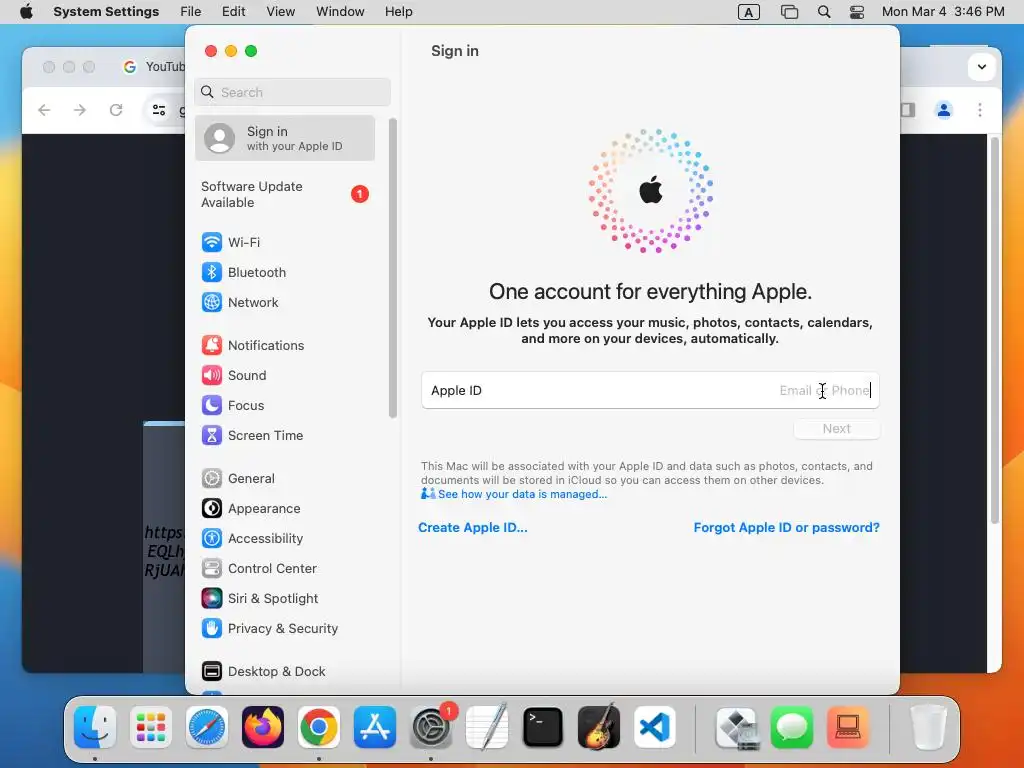
Task: Select Desktop & Dock in sidebar
Action: point(263,672)
